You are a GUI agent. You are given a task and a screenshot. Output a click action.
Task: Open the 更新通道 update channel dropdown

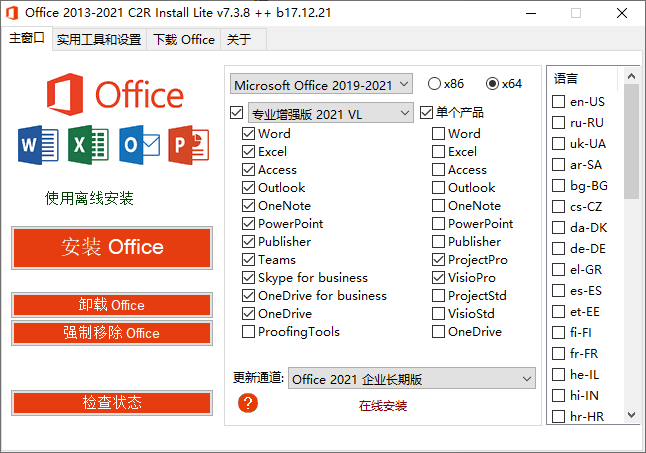[x=412, y=379]
